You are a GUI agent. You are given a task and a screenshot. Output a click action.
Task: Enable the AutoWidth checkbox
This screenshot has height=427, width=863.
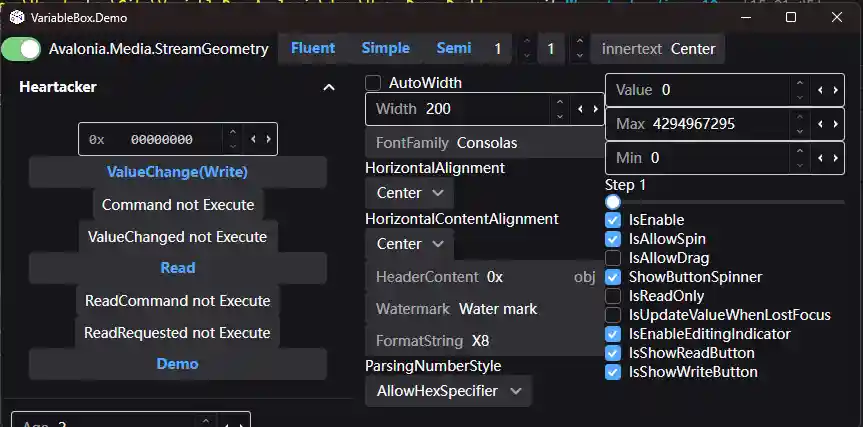(374, 83)
